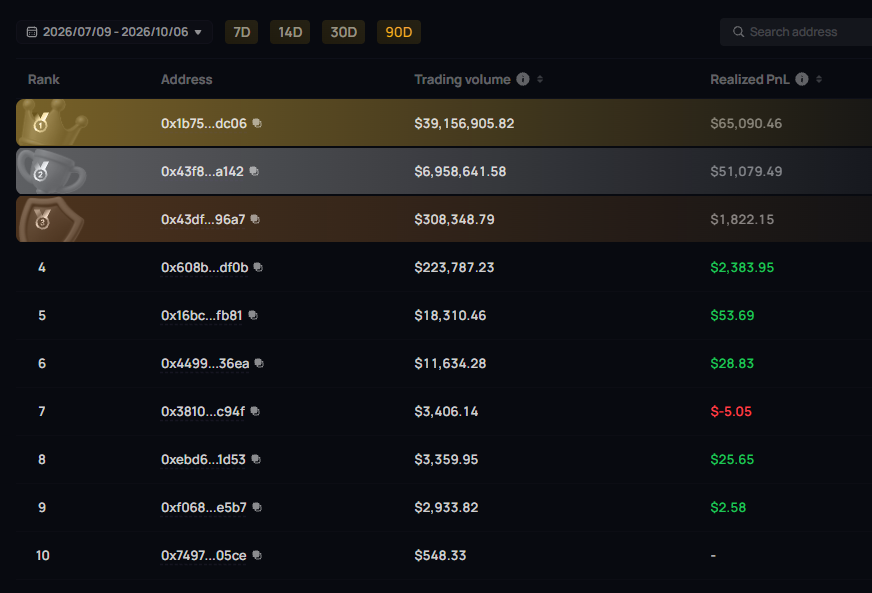This screenshot has width=872, height=593.
Task: Sort by Trading volume arrows
Action: click(x=540, y=79)
